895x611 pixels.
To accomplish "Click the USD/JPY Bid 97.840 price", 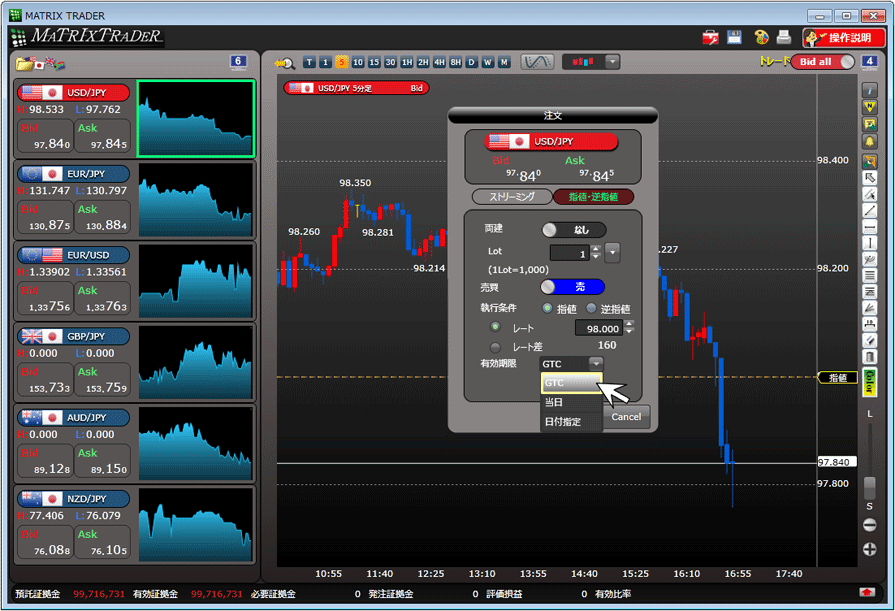I will tap(45, 136).
